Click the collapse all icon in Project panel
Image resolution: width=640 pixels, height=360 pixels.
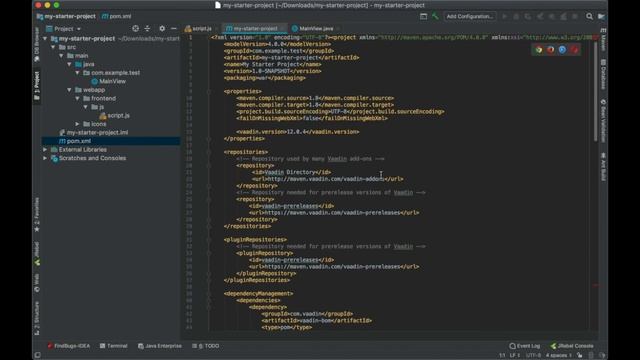(x=147, y=29)
